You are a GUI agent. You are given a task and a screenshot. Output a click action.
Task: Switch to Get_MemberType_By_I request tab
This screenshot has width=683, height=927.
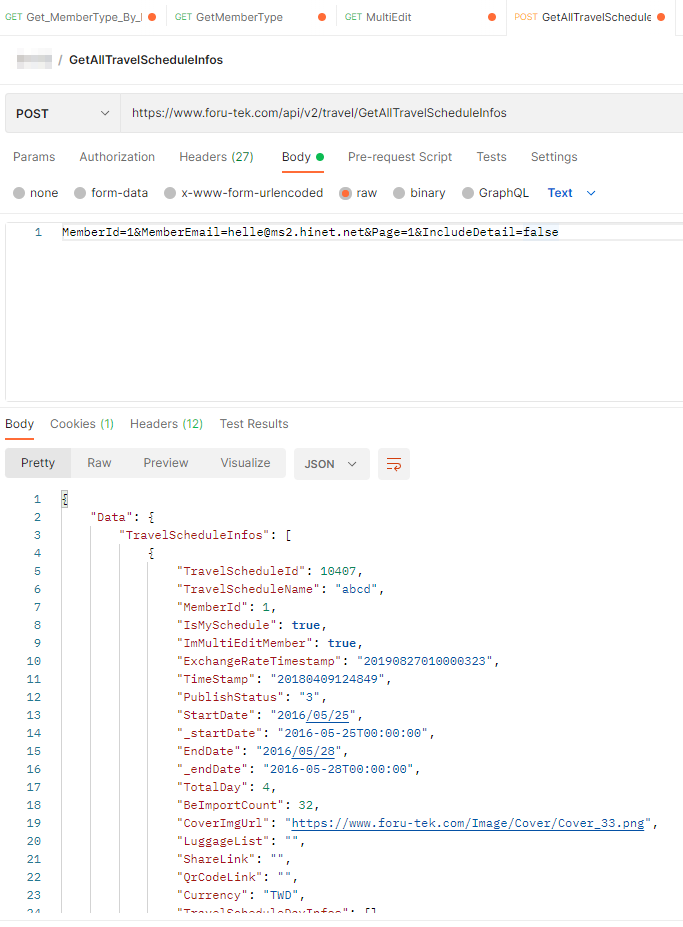[x=80, y=17]
